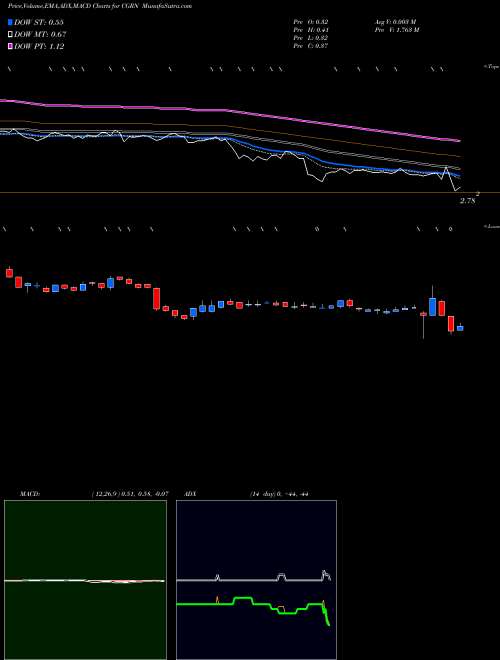Click the magenta DOW PT legend swatch
The width and height of the screenshot is (500, 660).
(11, 47)
